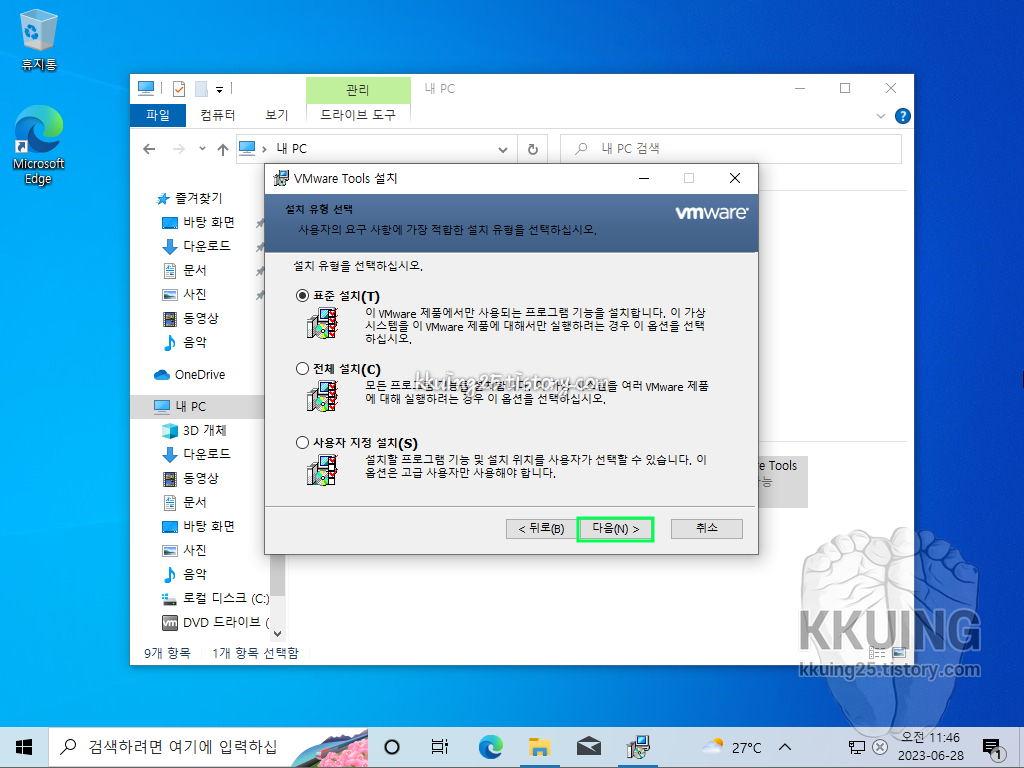Click the 표준 설치 installer icon
This screenshot has width=1024, height=768.
(323, 323)
